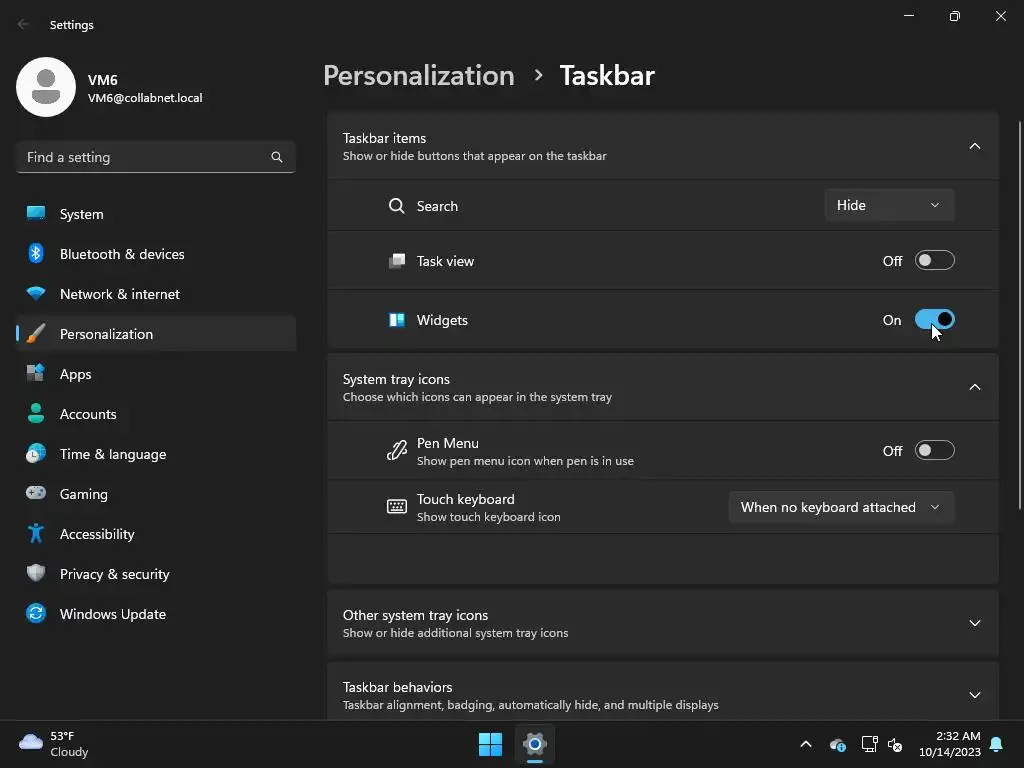Open the notification bell in system tray
The width and height of the screenshot is (1024, 768).
click(x=997, y=744)
